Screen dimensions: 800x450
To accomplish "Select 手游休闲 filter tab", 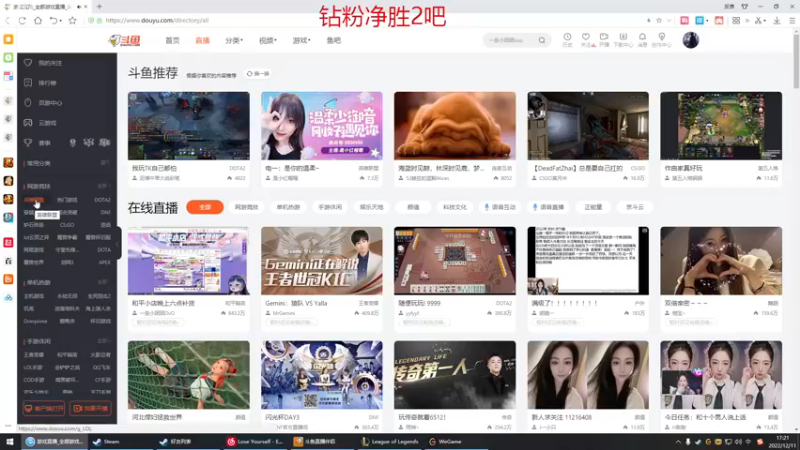I will point(330,207).
